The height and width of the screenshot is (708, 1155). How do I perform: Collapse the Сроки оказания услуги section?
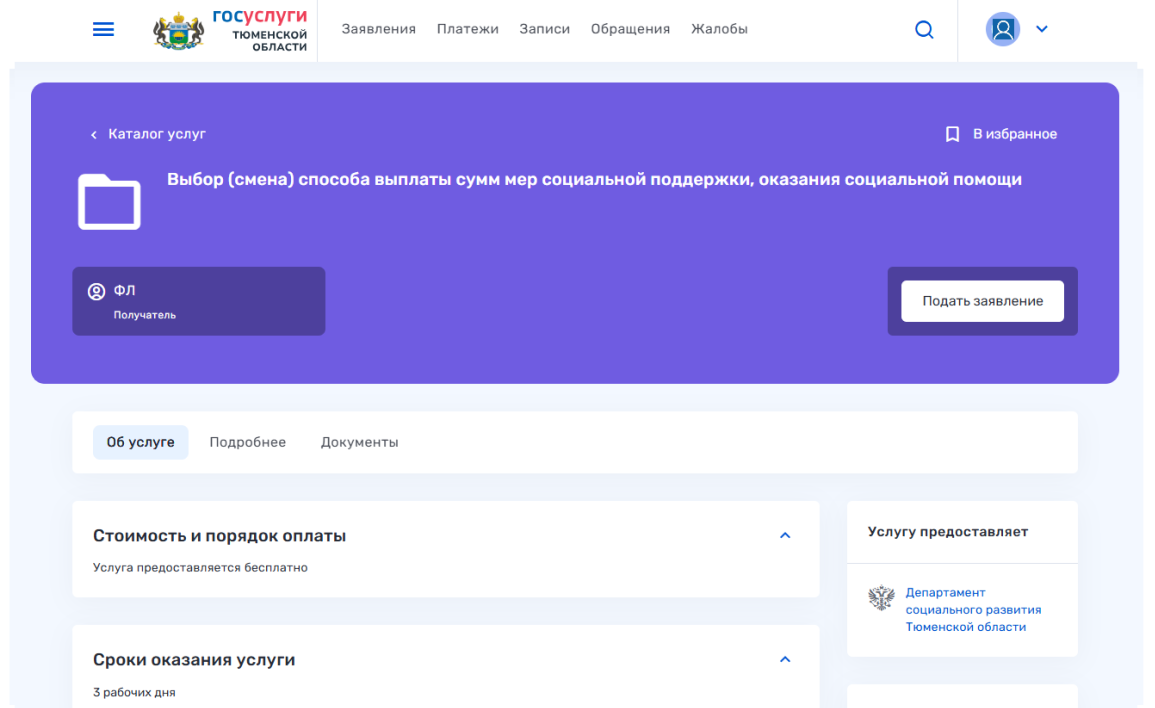pyautogui.click(x=785, y=660)
